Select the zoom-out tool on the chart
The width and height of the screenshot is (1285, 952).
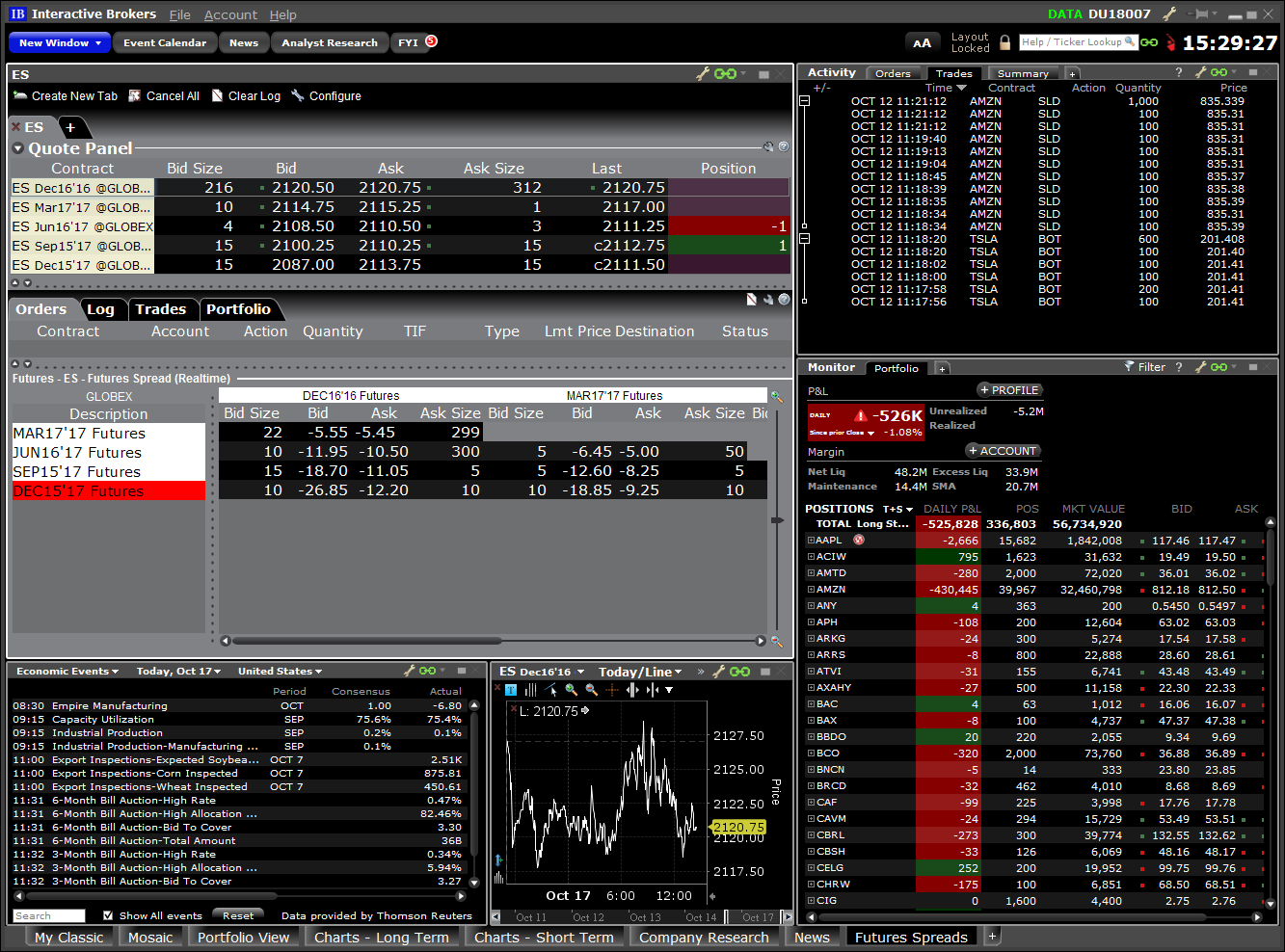[591, 689]
